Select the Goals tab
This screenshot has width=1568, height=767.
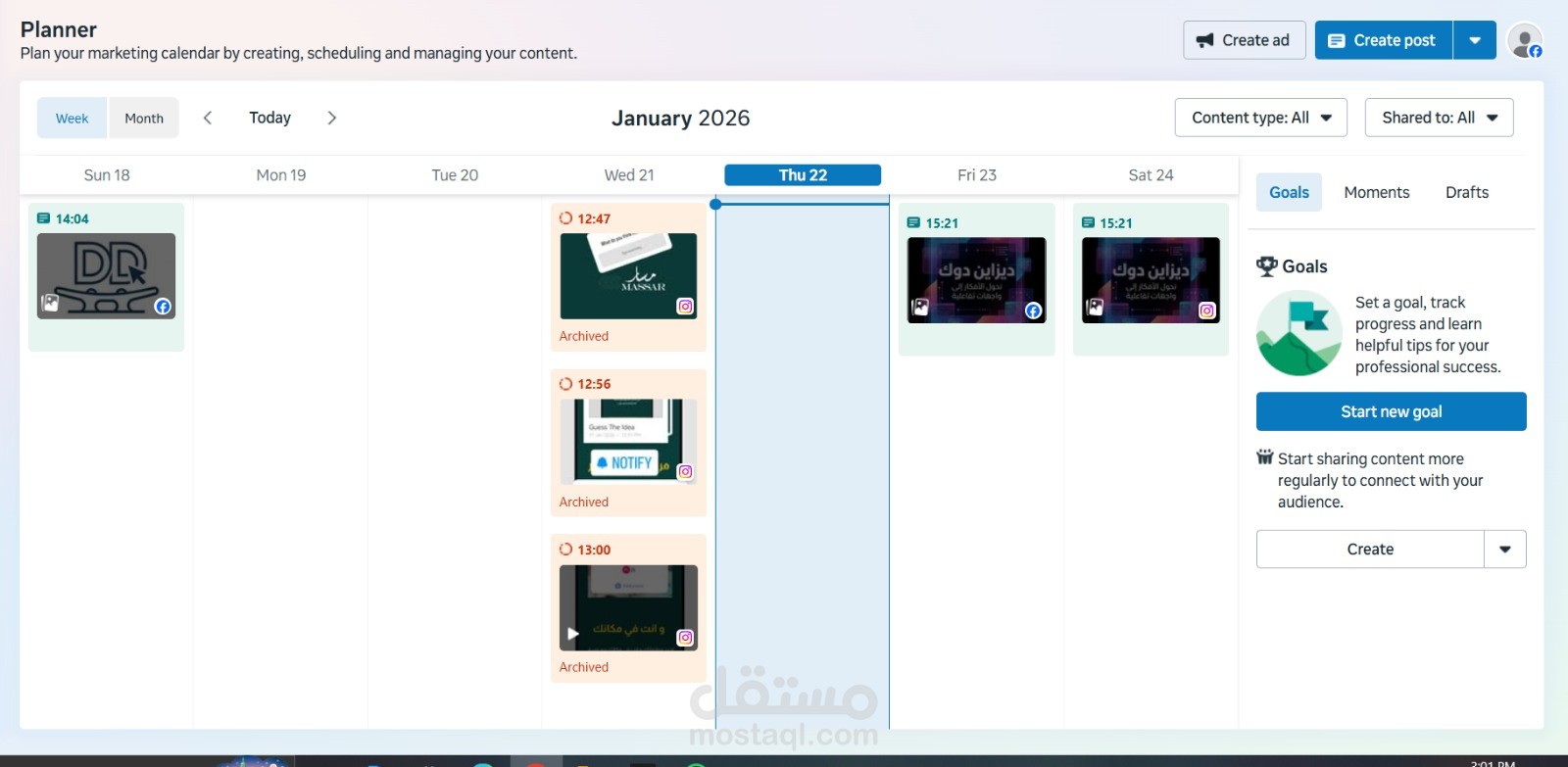[1289, 192]
